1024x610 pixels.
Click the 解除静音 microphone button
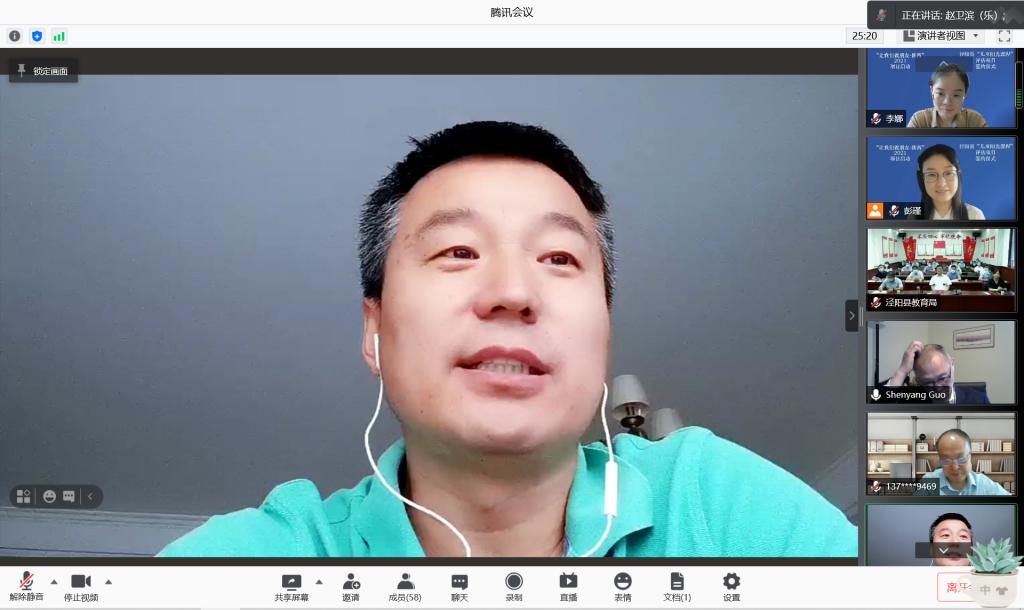[x=26, y=586]
